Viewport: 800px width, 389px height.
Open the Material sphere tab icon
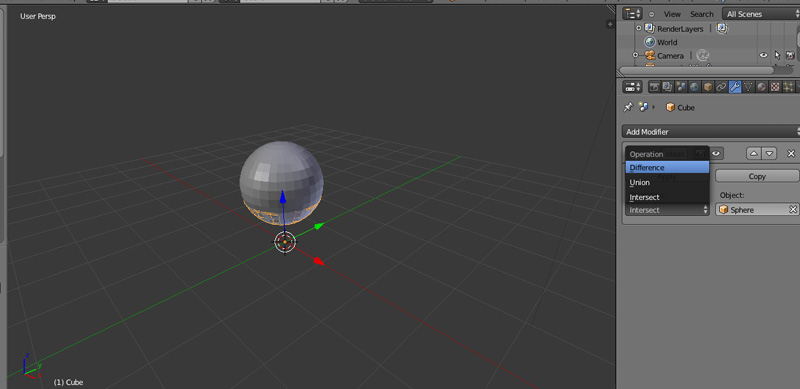tap(761, 87)
